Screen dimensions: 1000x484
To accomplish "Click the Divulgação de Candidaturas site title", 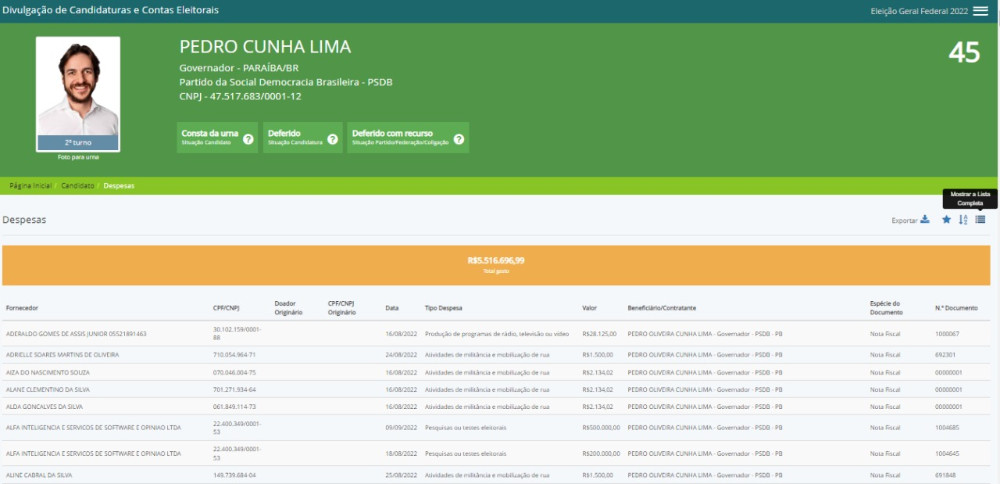I will tap(110, 11).
